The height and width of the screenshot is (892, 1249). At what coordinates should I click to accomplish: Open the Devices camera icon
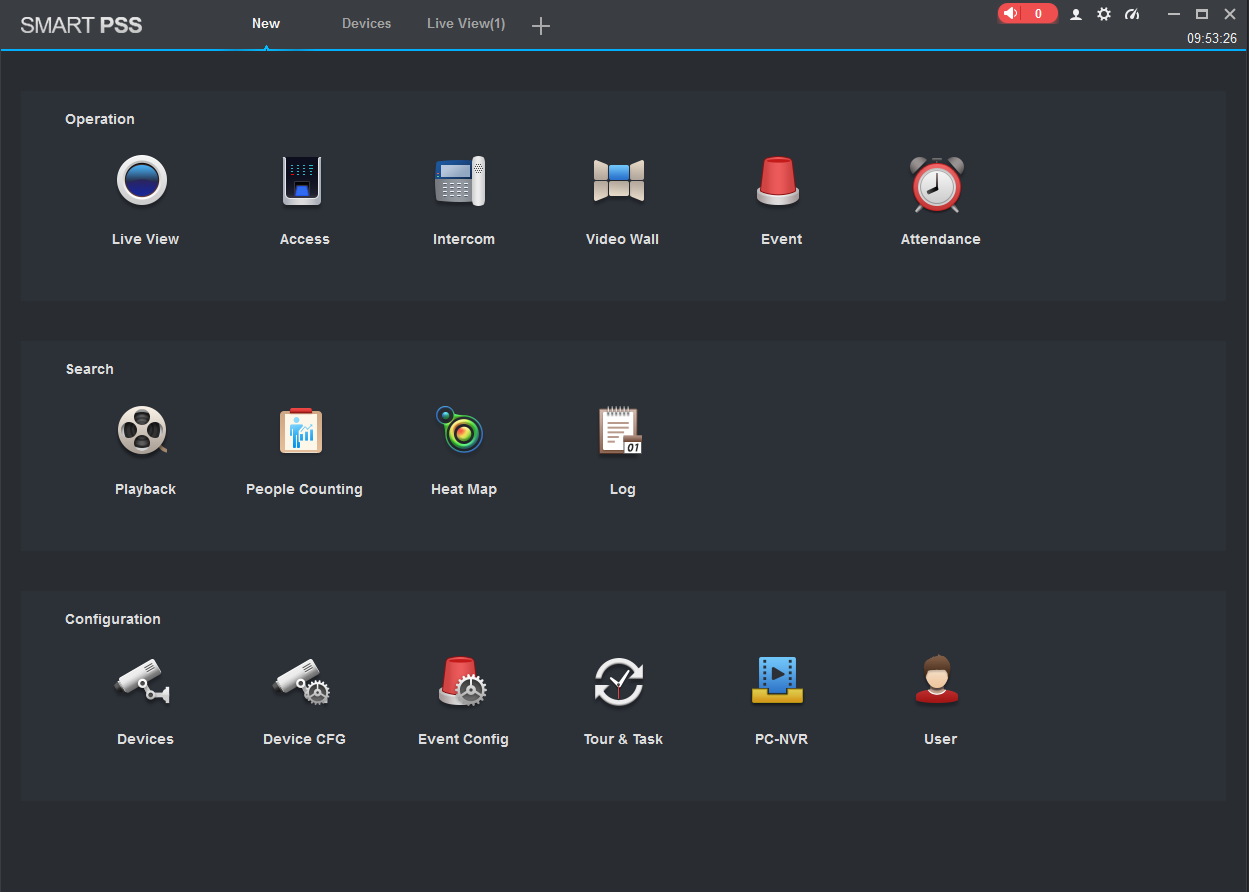click(142, 681)
